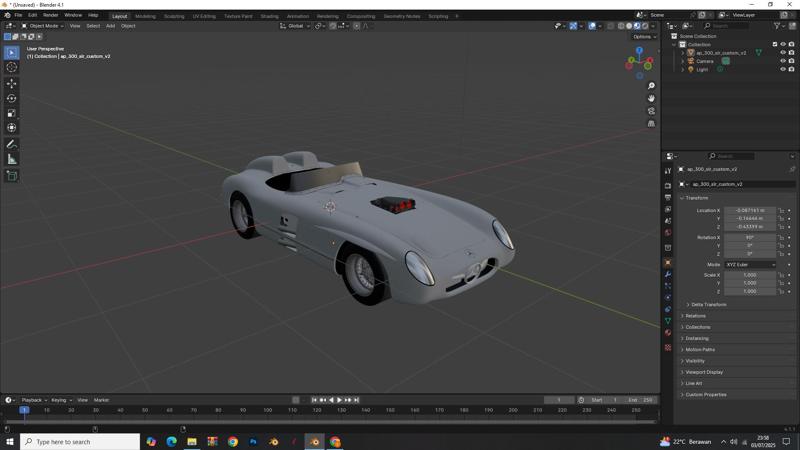Click the Rotation X value field
This screenshot has height=450, width=800.
[749, 238]
